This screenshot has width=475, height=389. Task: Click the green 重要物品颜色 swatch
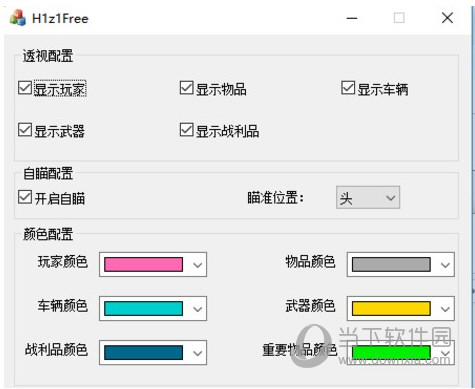point(391,353)
